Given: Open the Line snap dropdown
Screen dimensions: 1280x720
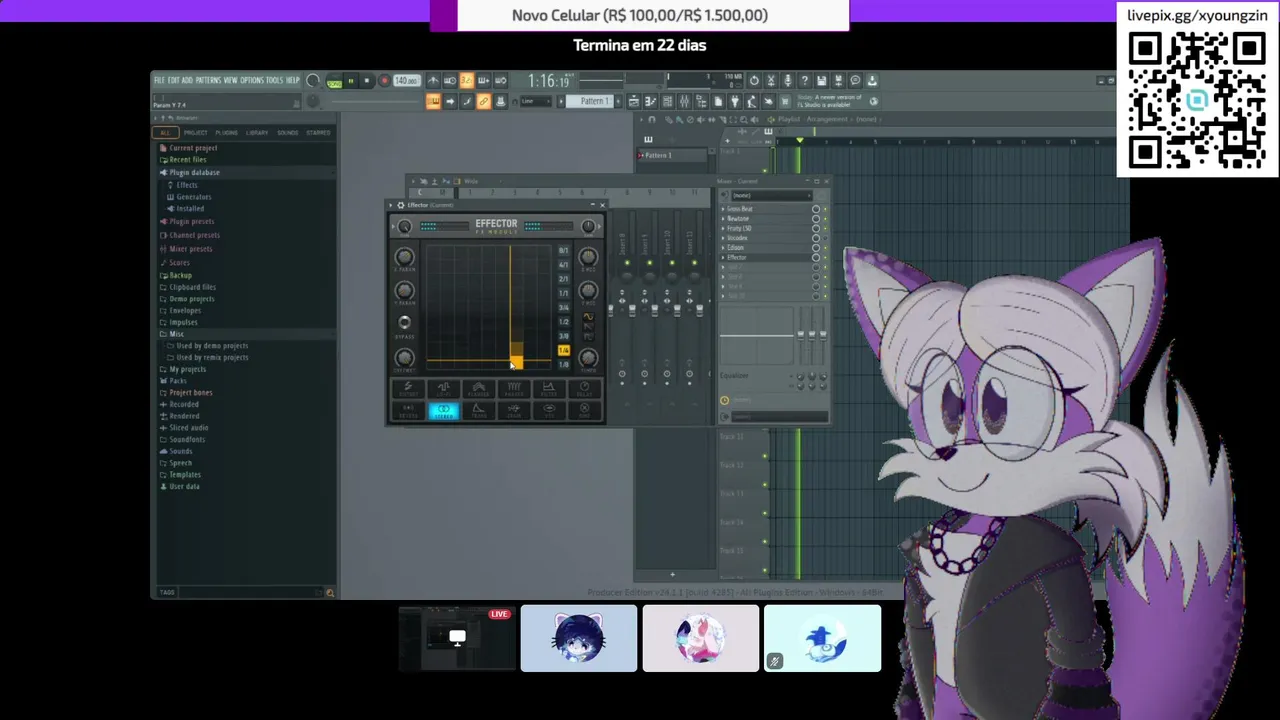Looking at the screenshot, I should [x=536, y=101].
